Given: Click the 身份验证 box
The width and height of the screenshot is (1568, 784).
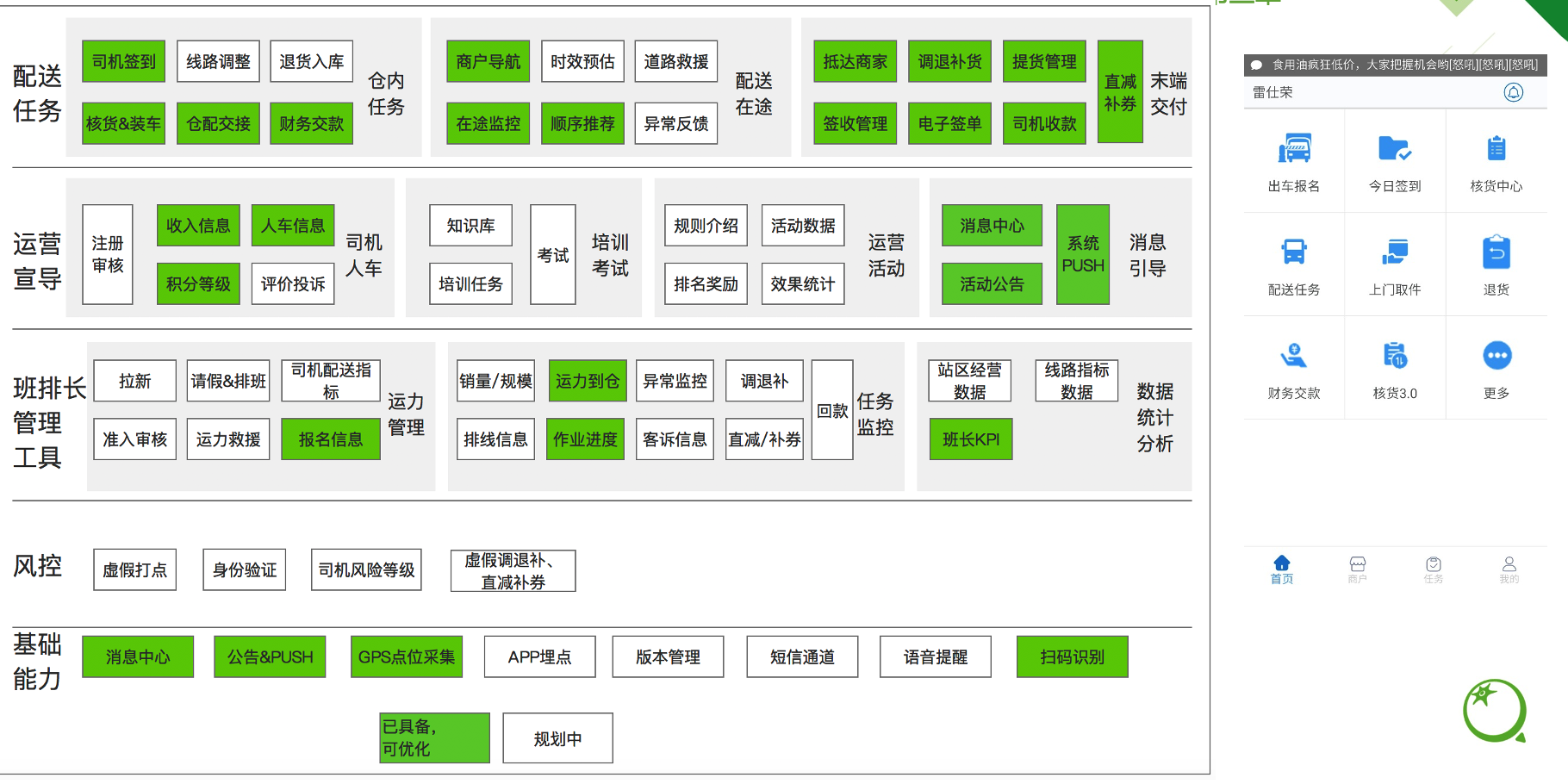Looking at the screenshot, I should click(x=245, y=569).
